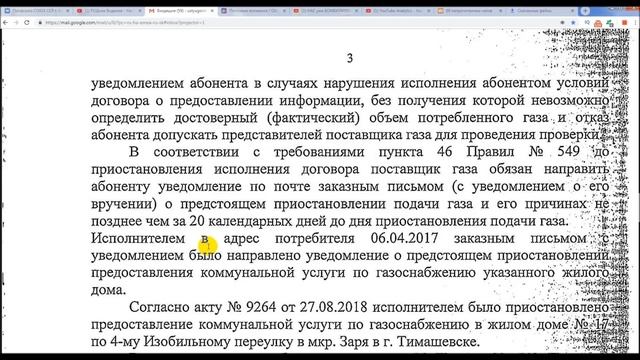Click the word 'Исполнителем' starting the paragraph

(x=138, y=238)
